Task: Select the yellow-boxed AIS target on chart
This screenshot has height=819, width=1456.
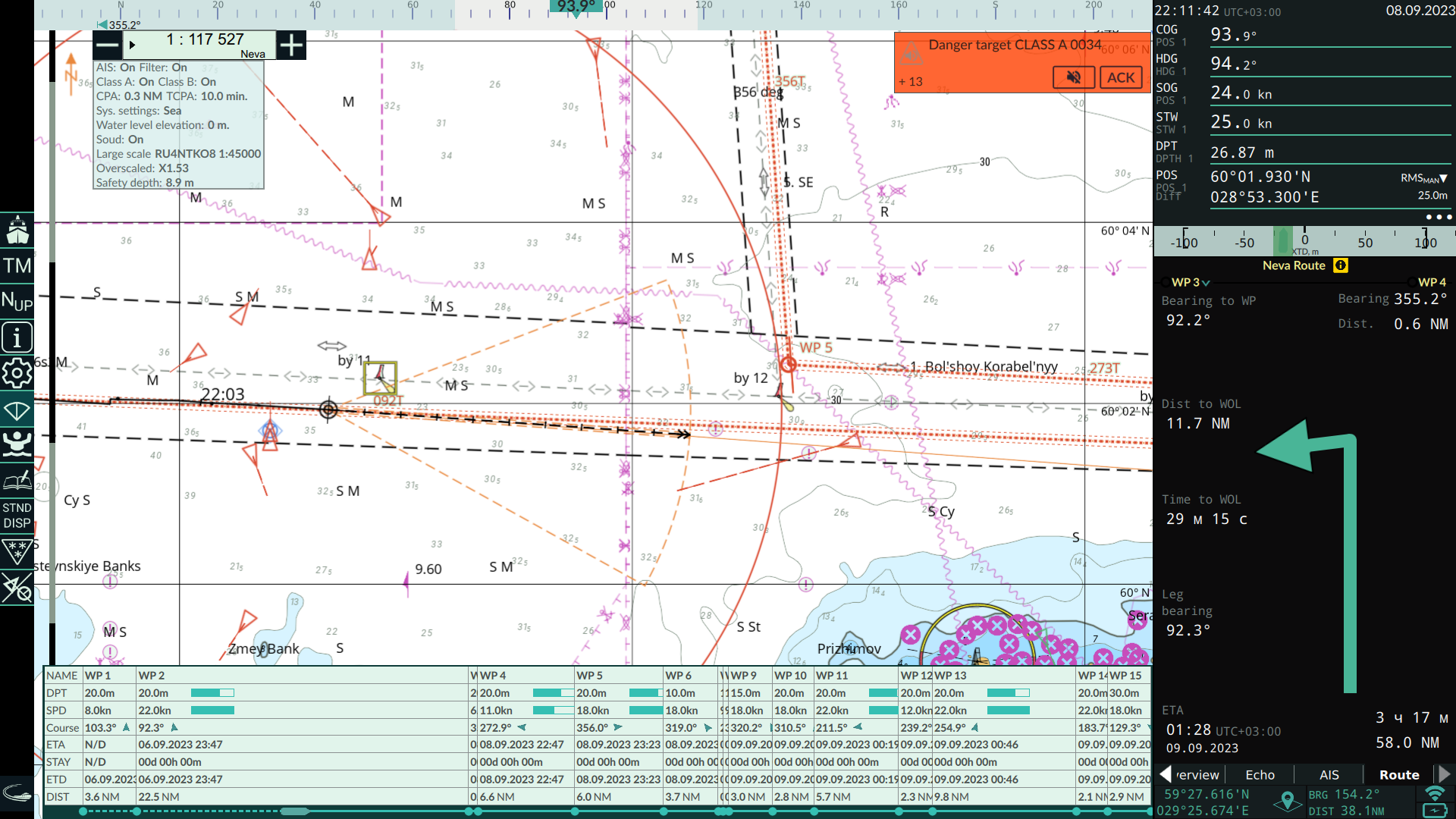Action: pos(380,378)
